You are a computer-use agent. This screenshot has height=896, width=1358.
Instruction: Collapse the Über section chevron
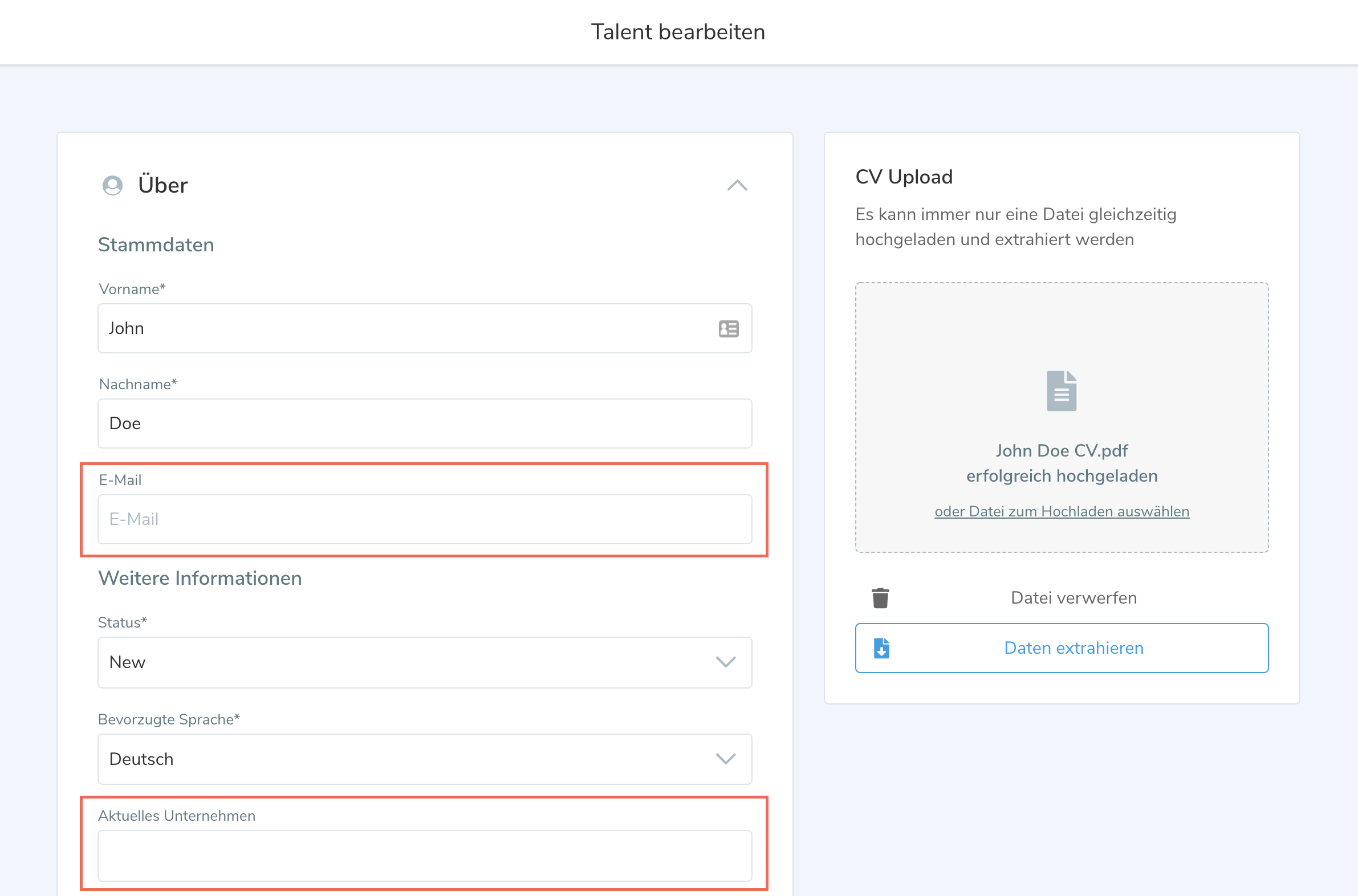point(737,185)
